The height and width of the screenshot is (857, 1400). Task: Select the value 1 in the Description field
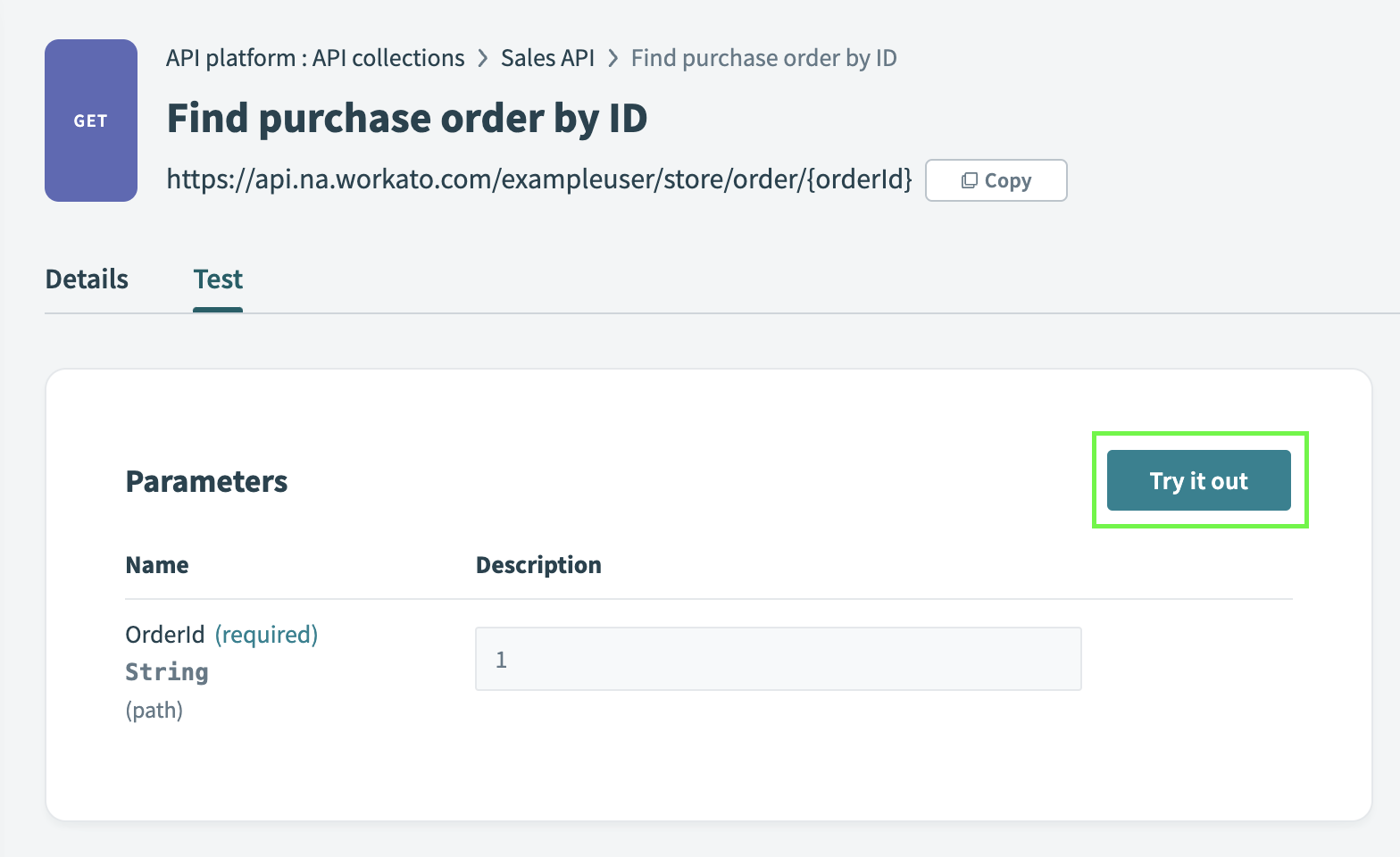(x=502, y=659)
